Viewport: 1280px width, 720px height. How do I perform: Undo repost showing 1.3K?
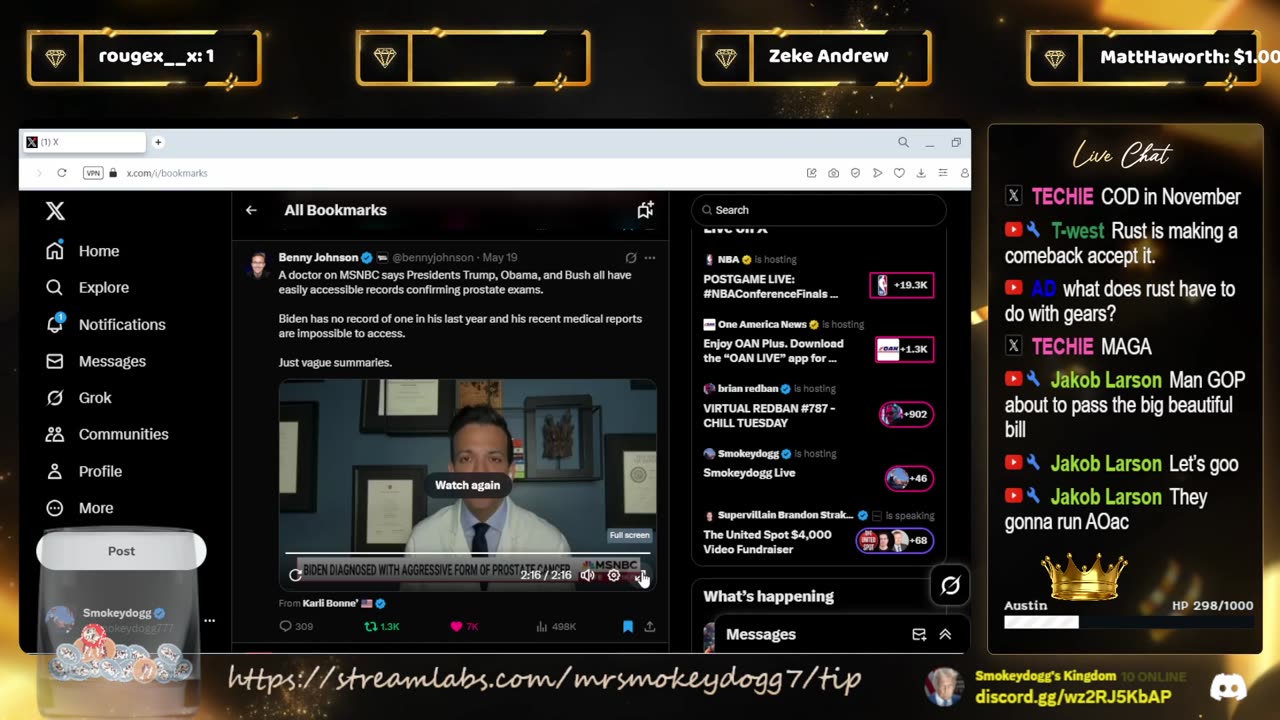(382, 627)
